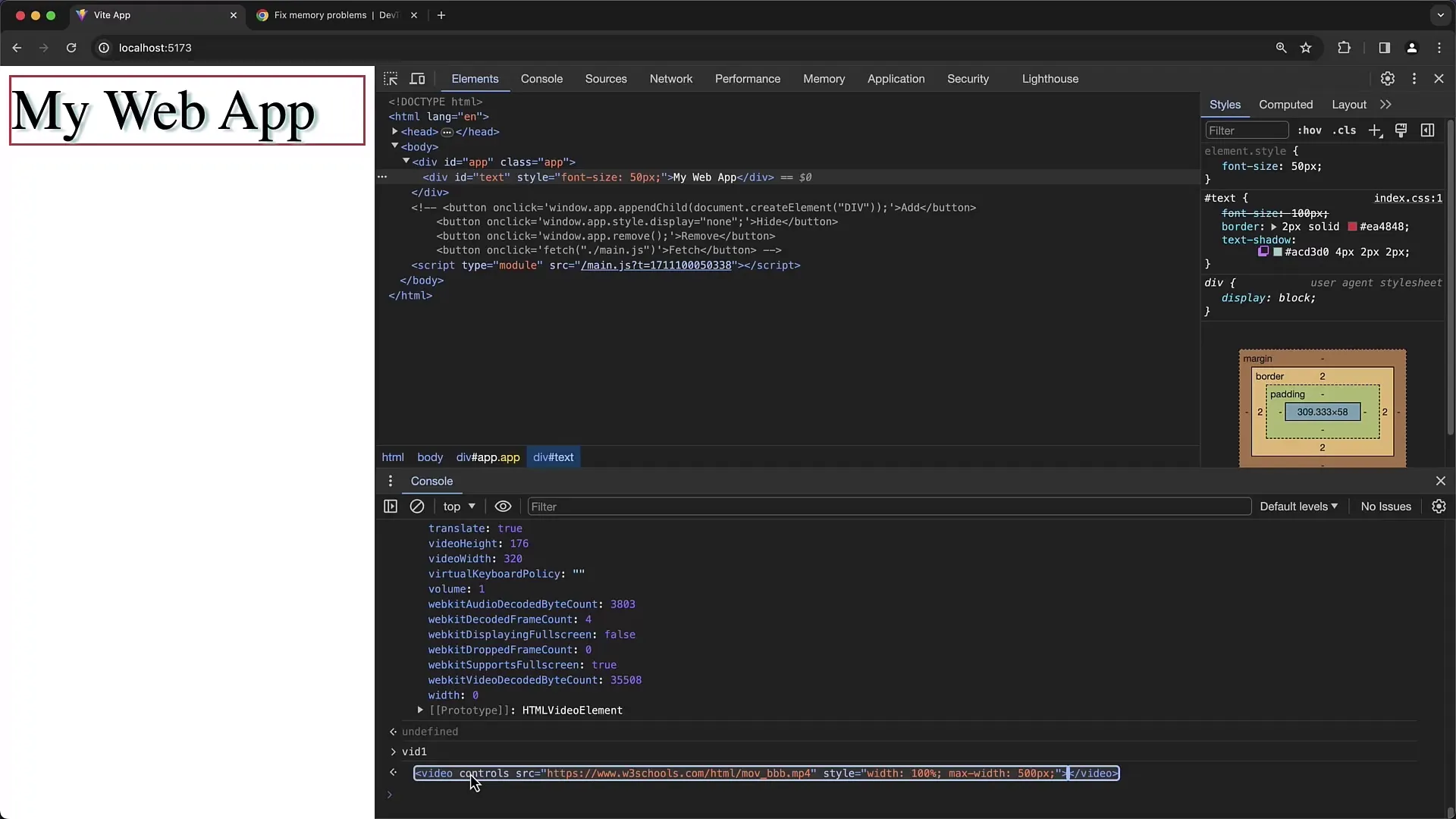Select Default levels dropdown in Console
This screenshot has width=1456, height=819.
tap(1299, 506)
